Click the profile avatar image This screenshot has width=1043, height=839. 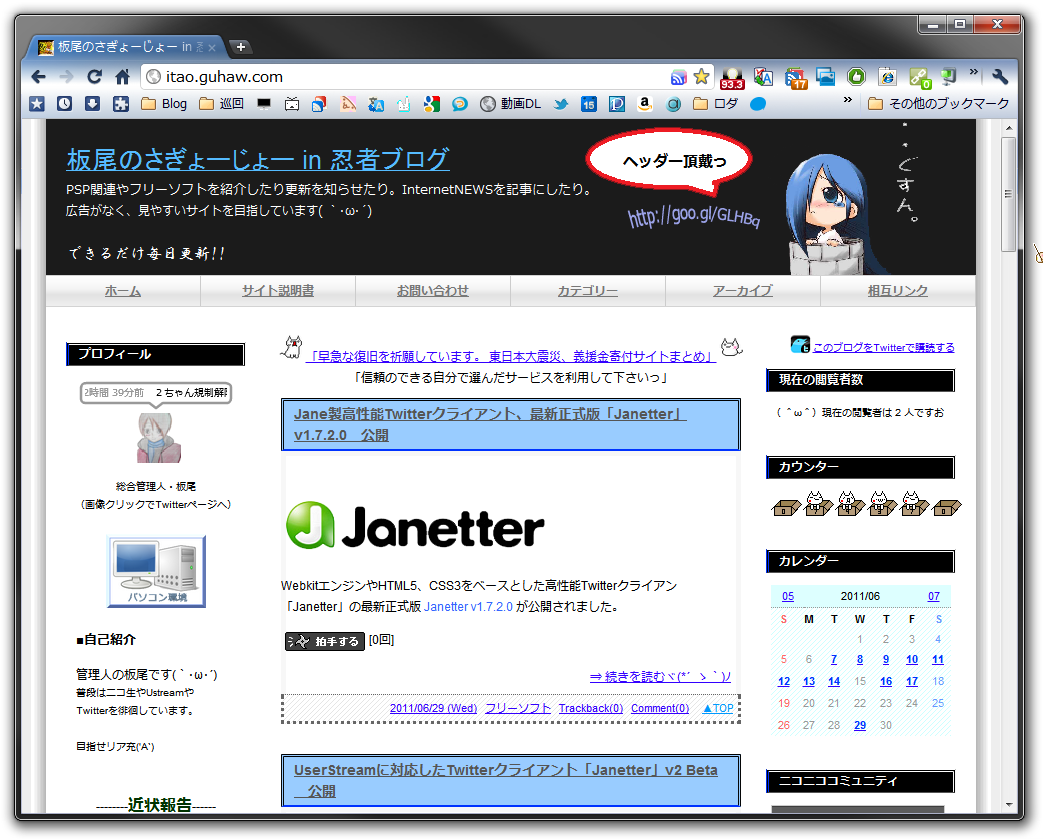pos(158,438)
